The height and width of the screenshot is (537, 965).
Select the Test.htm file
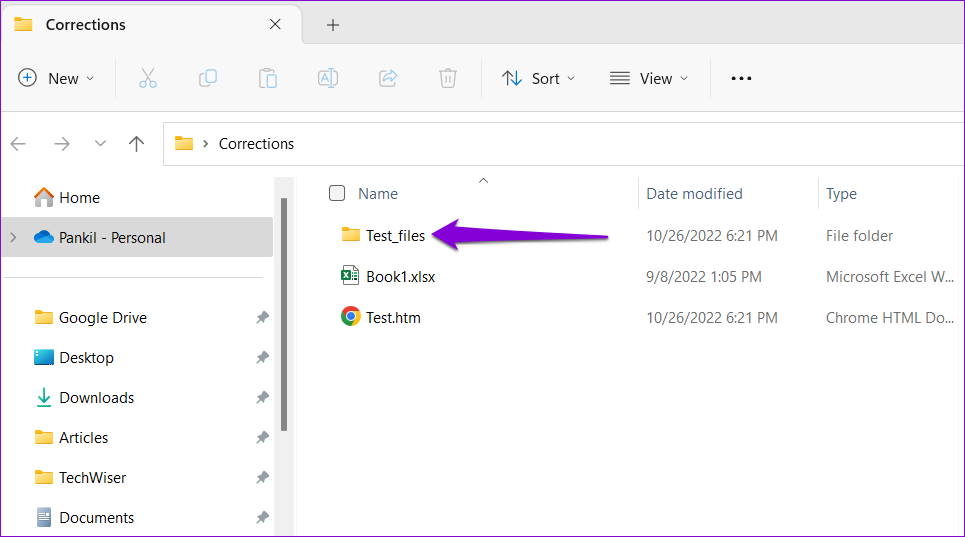tap(393, 318)
